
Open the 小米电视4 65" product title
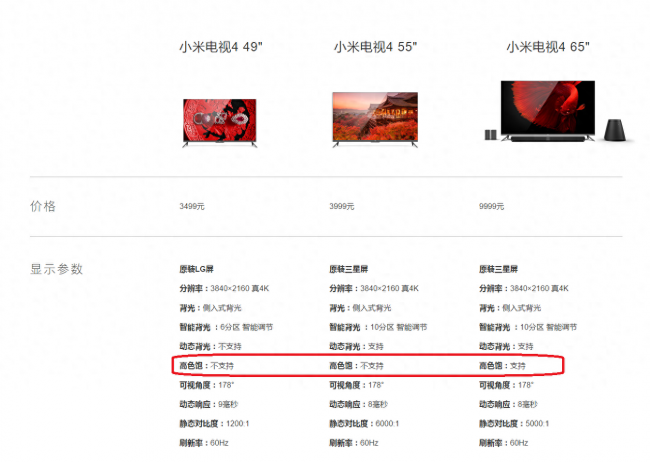(548, 47)
